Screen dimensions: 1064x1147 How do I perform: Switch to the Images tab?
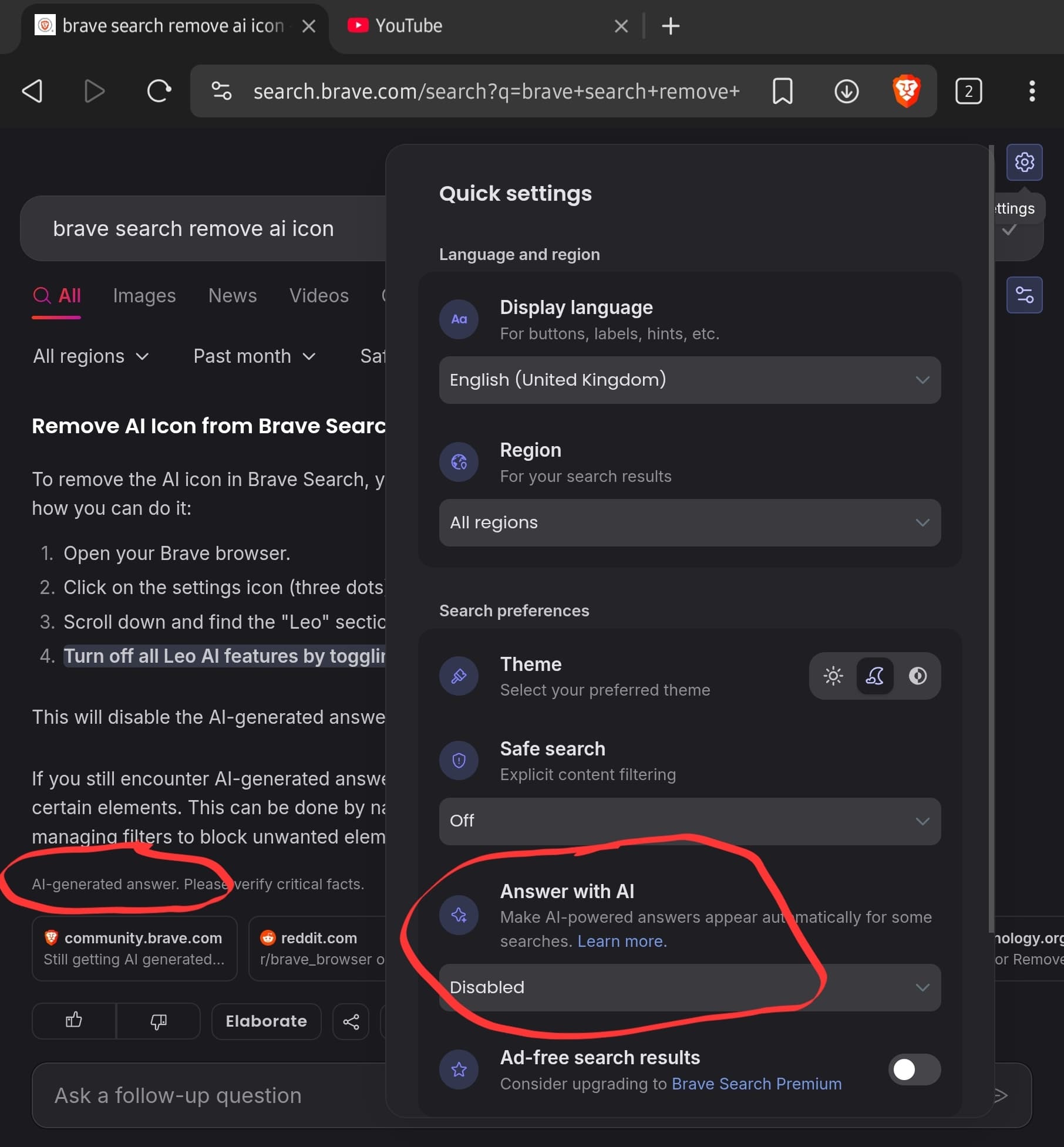point(144,296)
